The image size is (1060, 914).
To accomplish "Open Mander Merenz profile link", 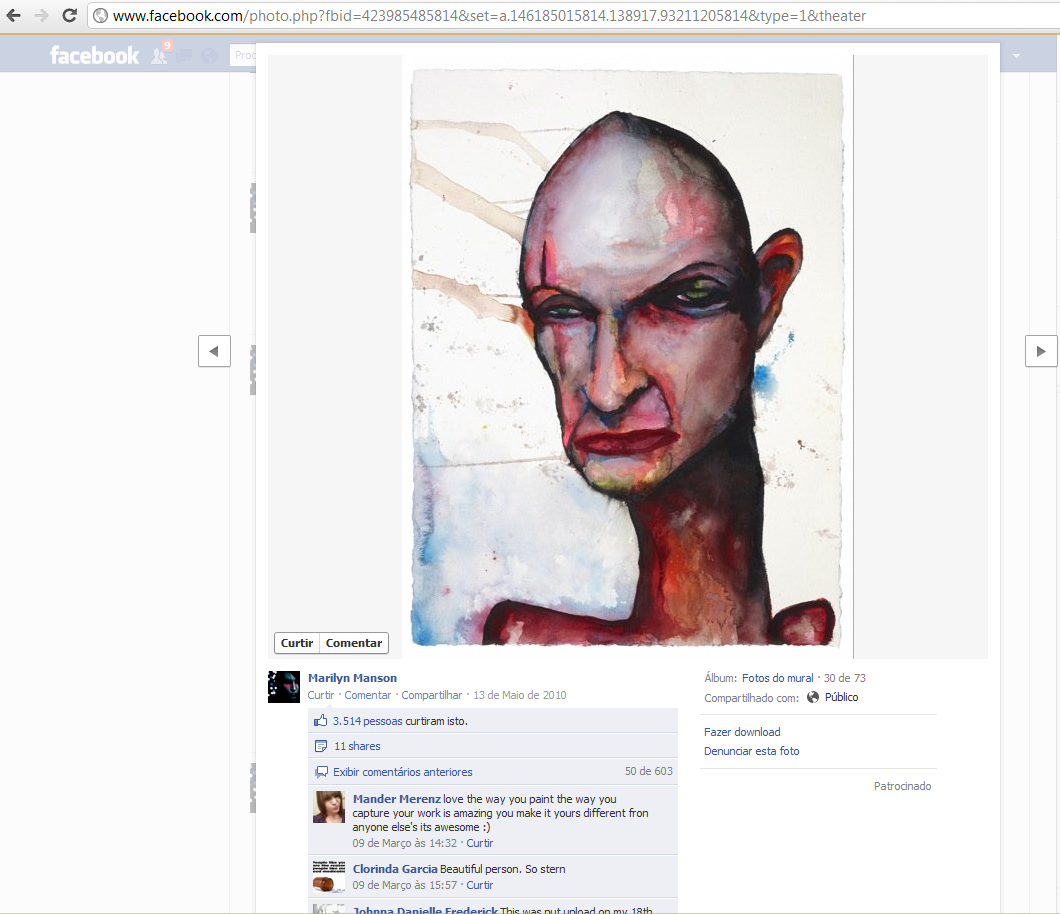I will click(397, 799).
